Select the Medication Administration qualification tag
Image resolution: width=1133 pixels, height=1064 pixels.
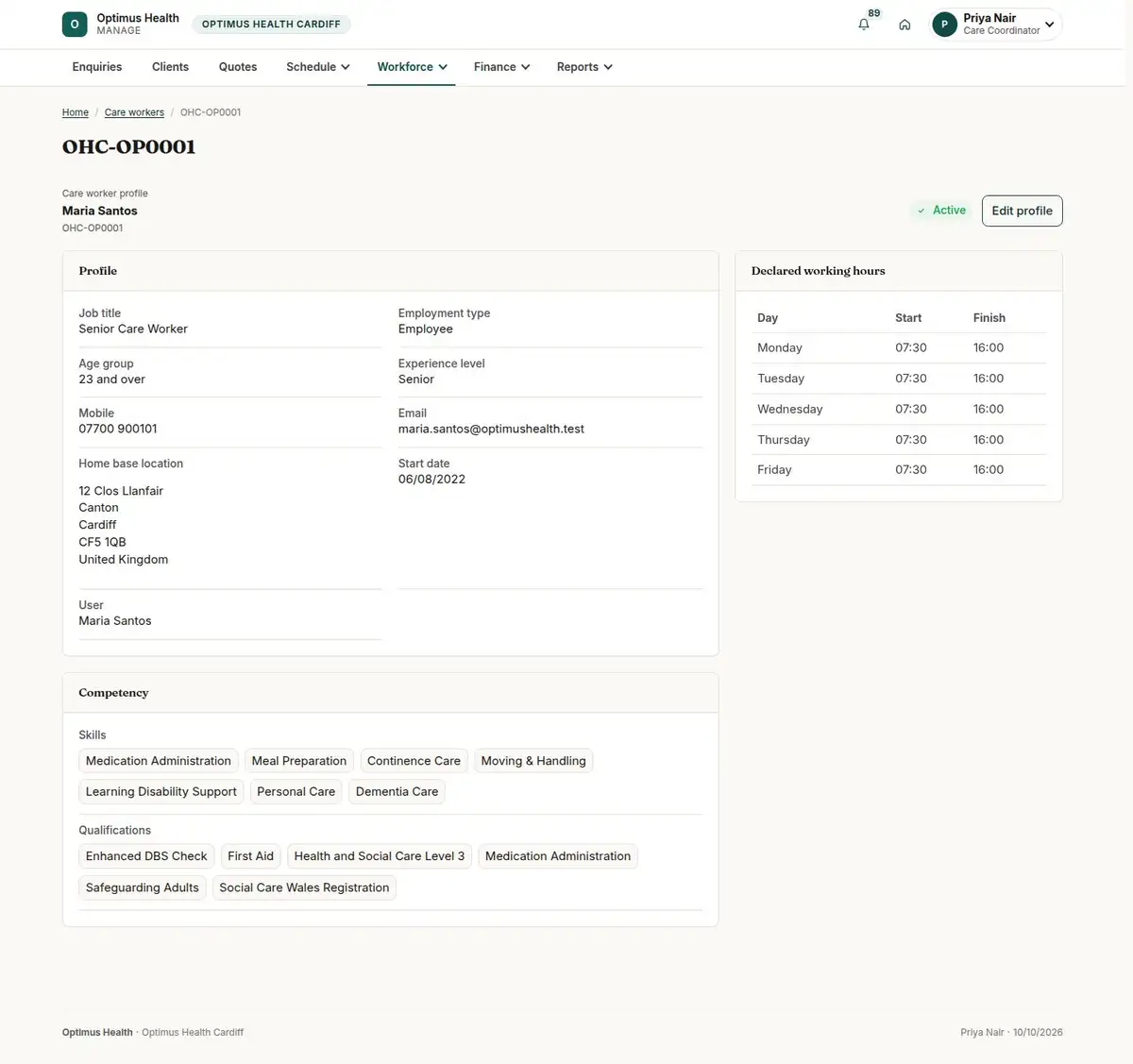click(x=558, y=856)
